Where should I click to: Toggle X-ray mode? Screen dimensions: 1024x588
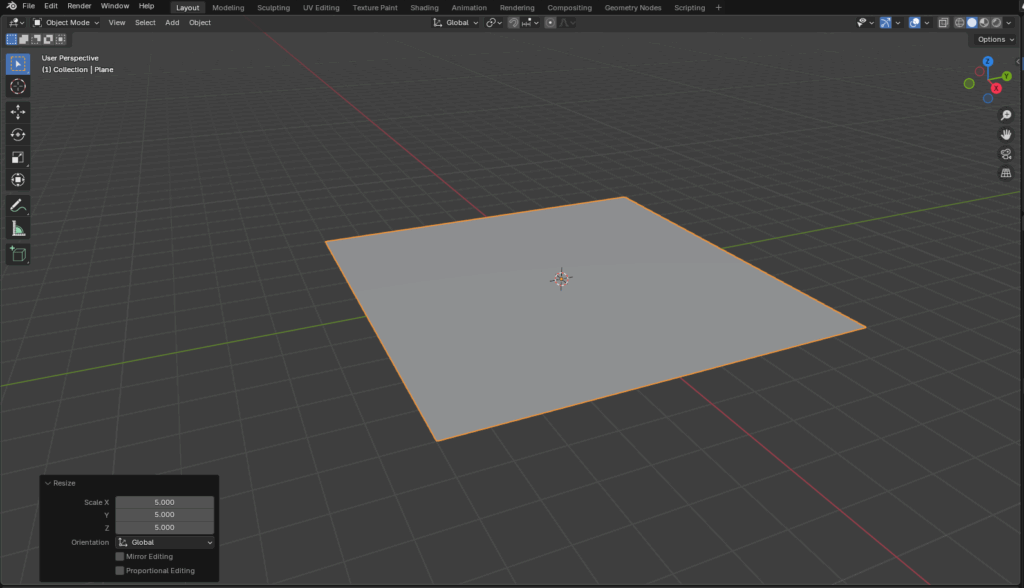pos(943,22)
